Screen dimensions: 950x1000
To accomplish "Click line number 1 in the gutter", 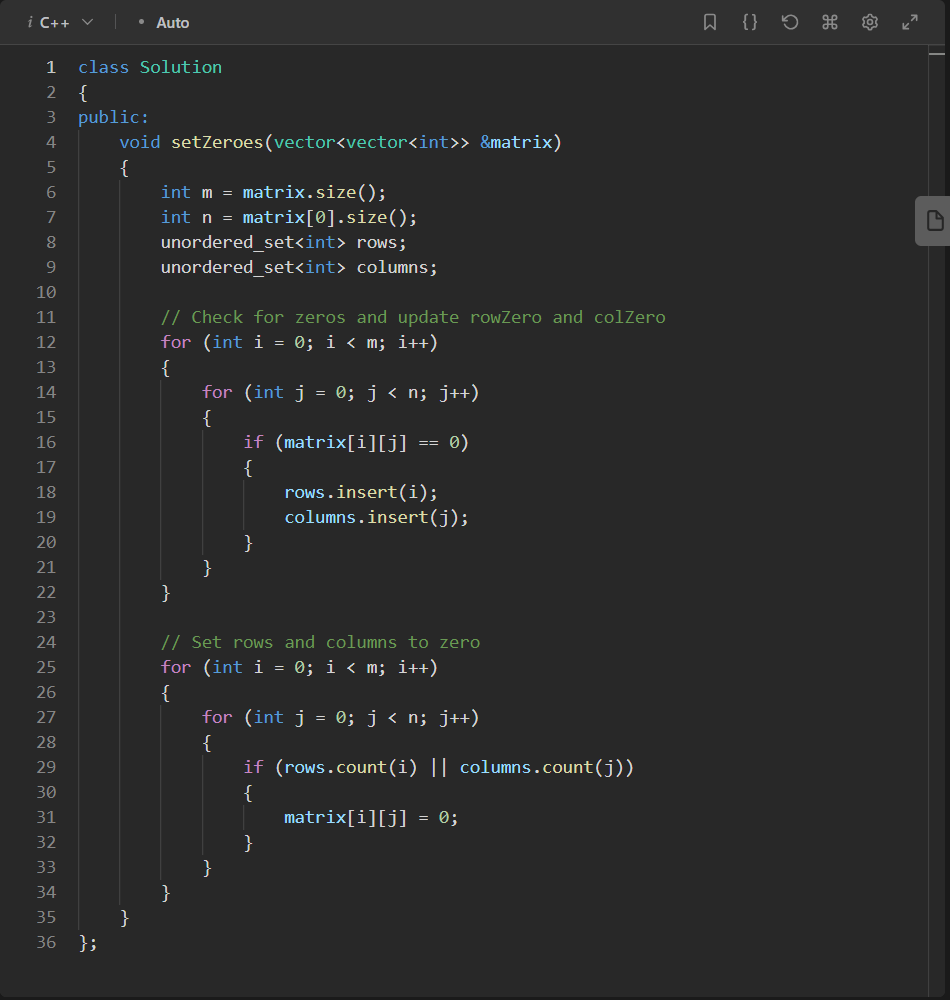I will tap(51, 68).
